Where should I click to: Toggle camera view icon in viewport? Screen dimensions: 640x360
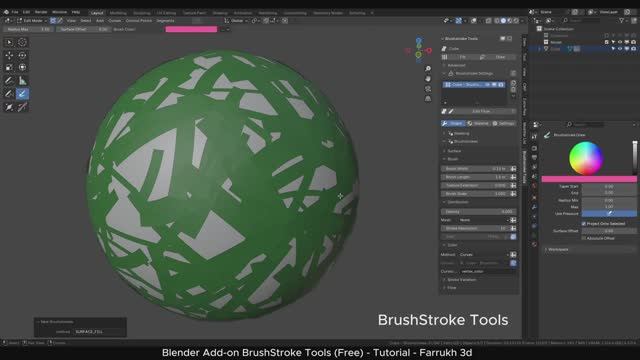tap(428, 89)
